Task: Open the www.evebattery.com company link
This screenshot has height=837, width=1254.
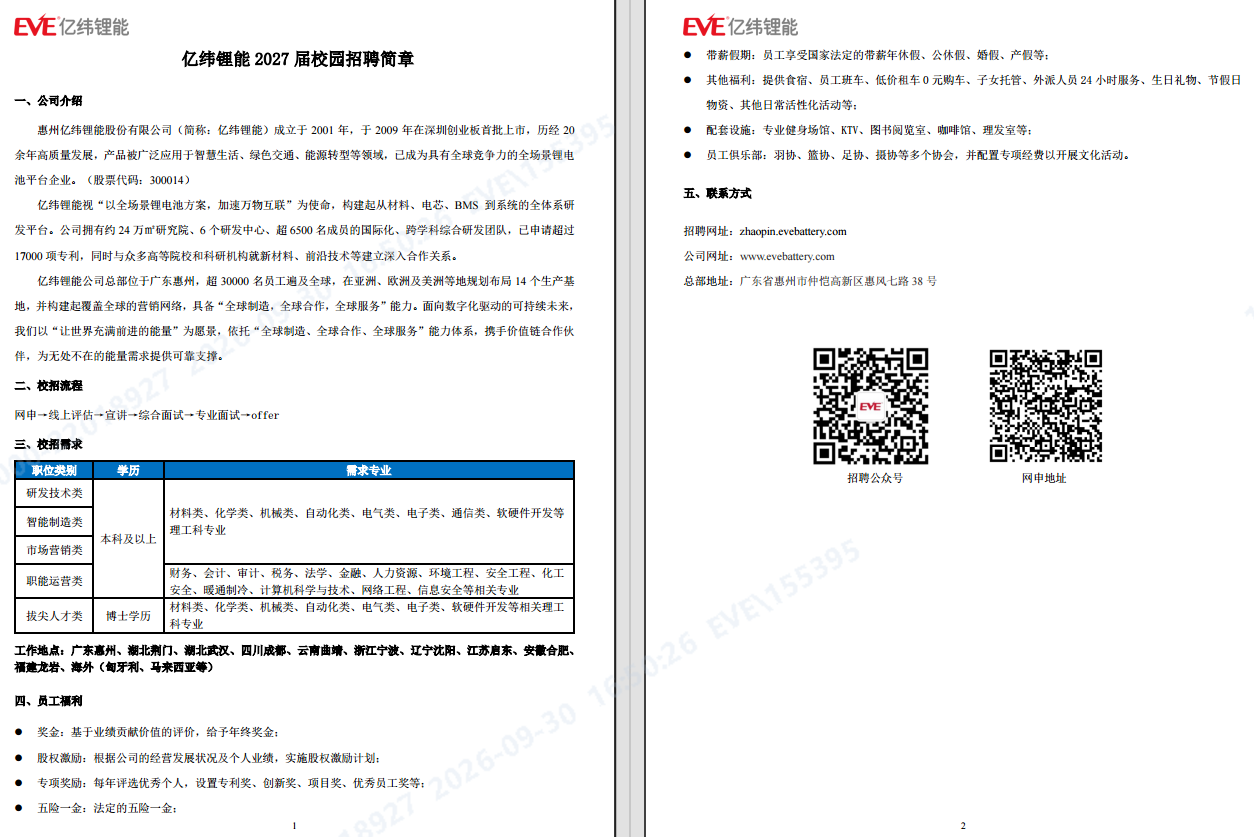Action: coord(787,257)
